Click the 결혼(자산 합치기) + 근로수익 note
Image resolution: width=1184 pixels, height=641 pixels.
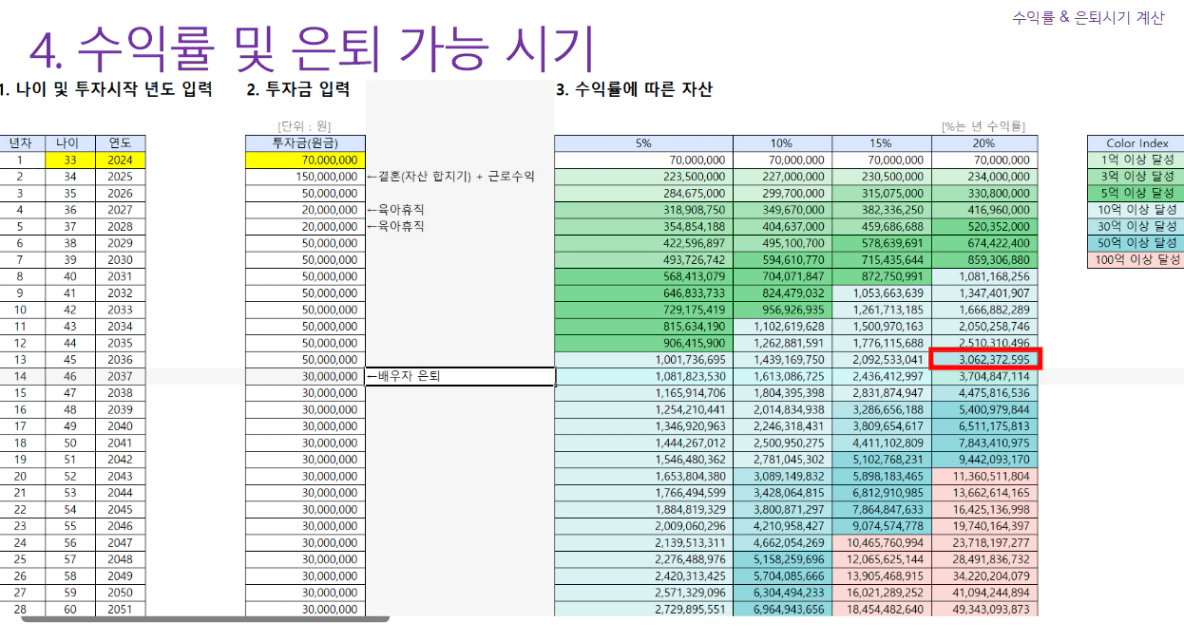451,177
